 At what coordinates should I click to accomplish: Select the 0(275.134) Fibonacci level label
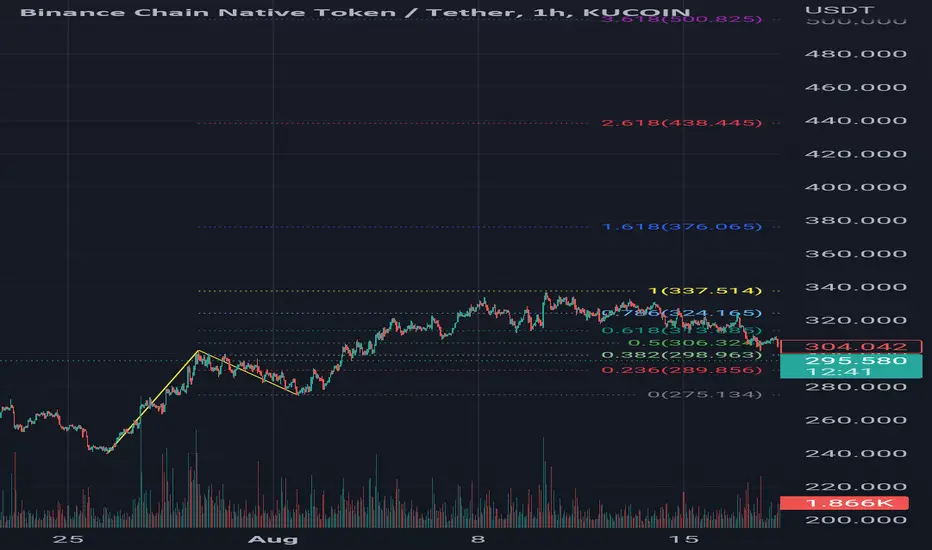[705, 395]
